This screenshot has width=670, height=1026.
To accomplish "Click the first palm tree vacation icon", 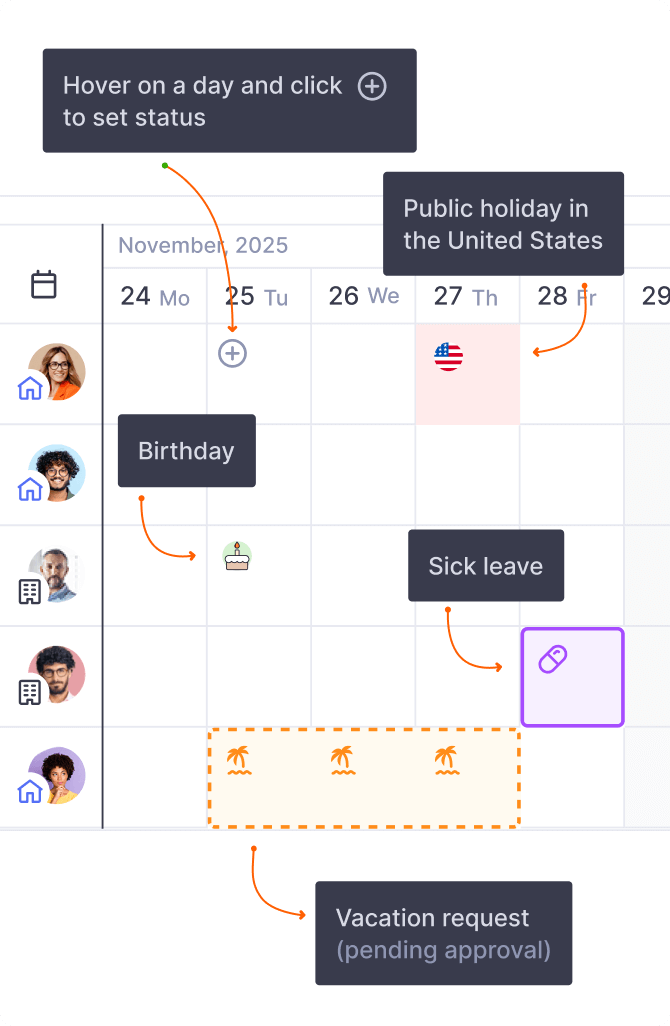I will [238, 761].
